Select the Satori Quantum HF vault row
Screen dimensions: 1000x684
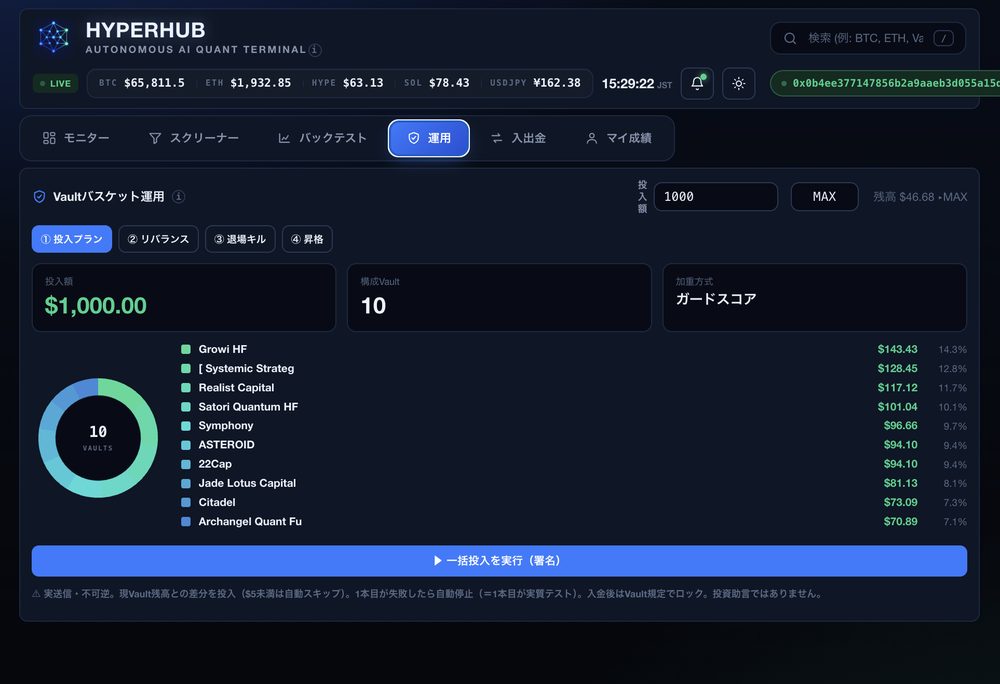coord(574,407)
